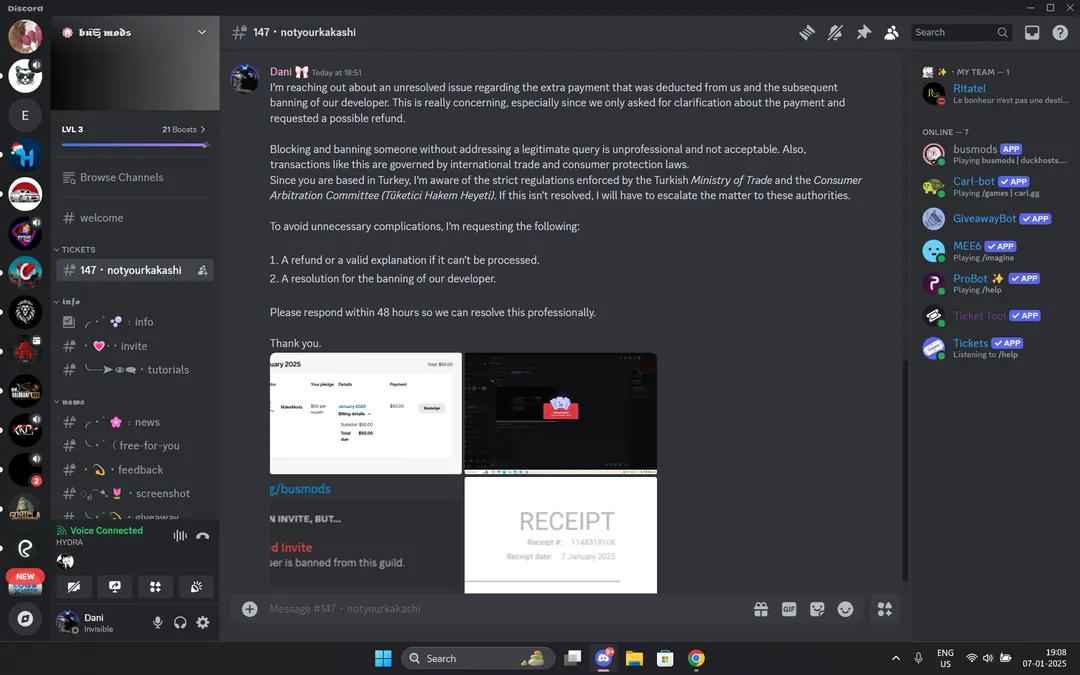Click the message input for #147
The width and height of the screenshot is (1080, 675).
[x=506, y=609]
